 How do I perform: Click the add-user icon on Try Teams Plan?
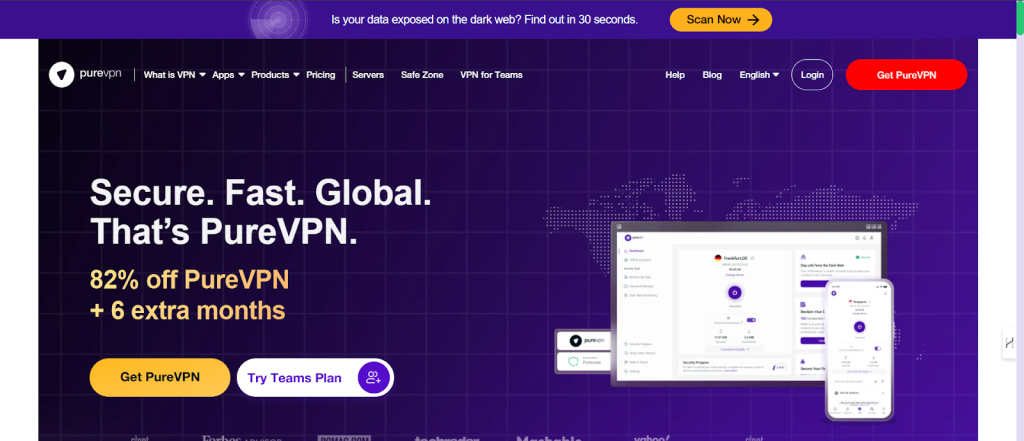374,377
